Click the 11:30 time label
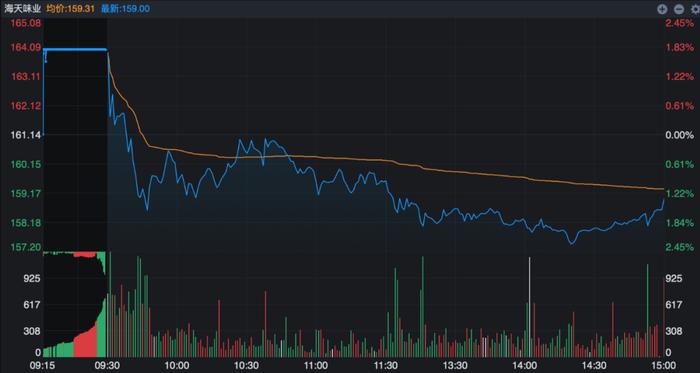The image size is (700, 373). [x=386, y=365]
